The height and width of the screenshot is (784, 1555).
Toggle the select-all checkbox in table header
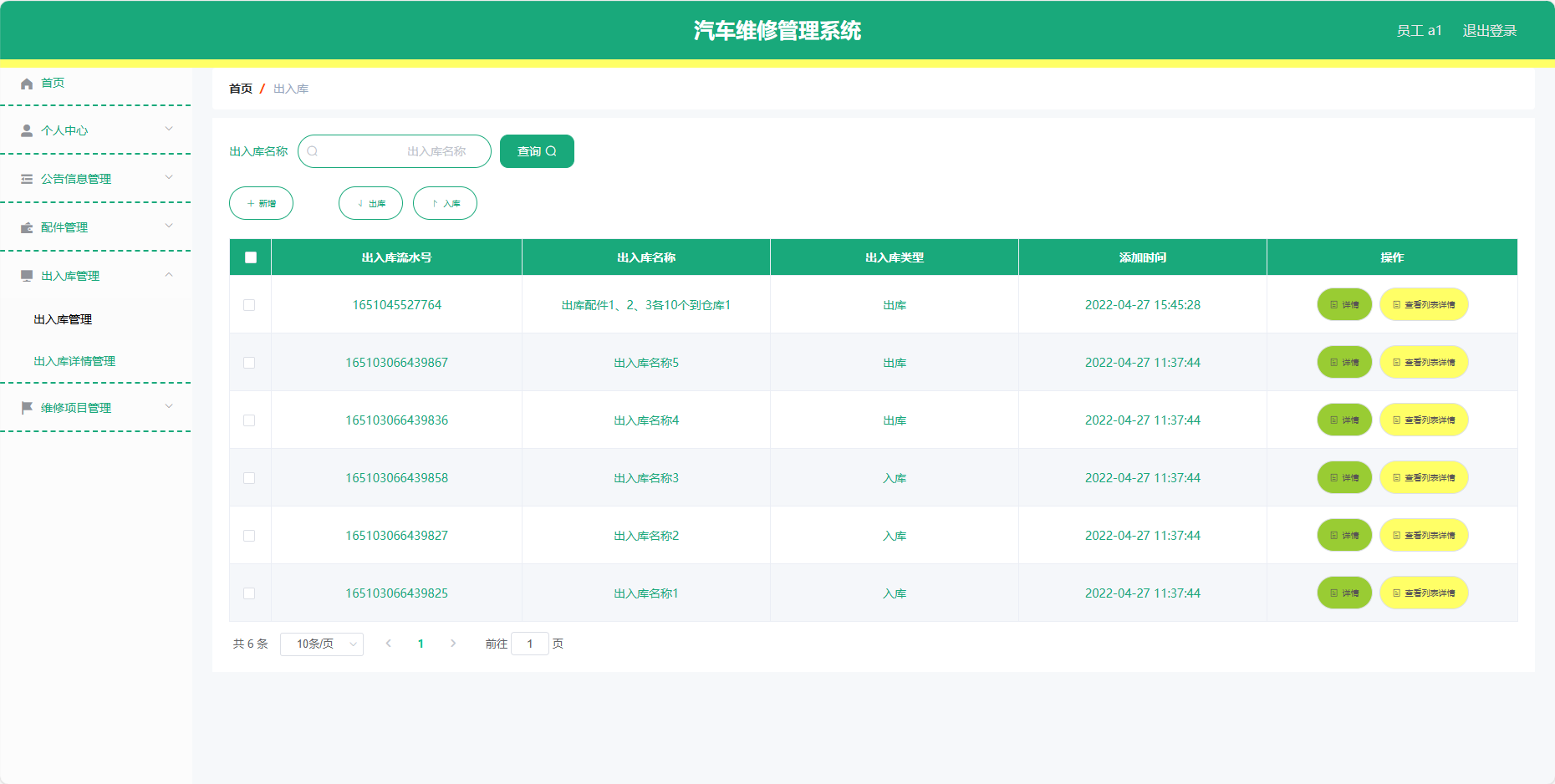(251, 257)
